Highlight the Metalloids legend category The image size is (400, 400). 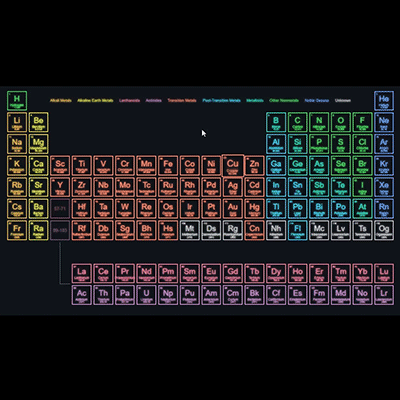tap(255, 100)
